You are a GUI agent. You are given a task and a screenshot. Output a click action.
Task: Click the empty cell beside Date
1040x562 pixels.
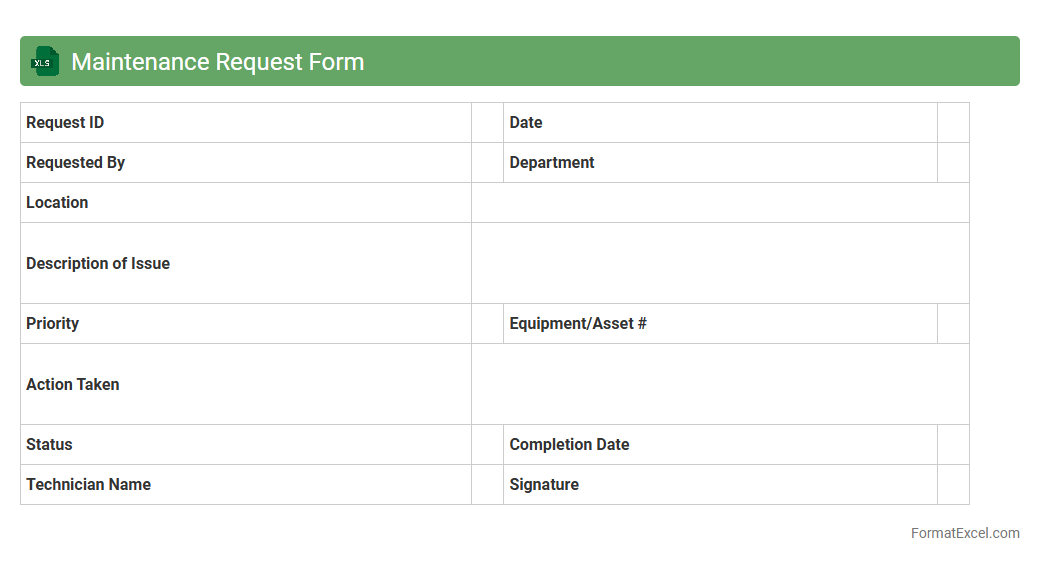click(x=953, y=123)
